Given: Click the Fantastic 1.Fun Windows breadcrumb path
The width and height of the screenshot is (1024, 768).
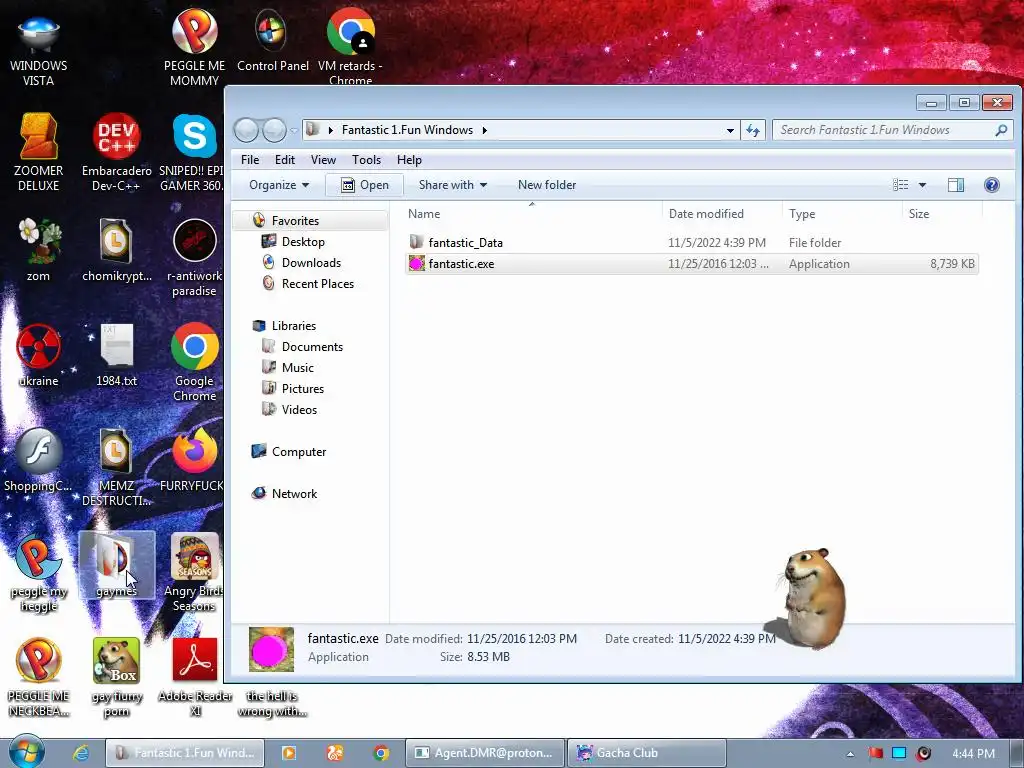Looking at the screenshot, I should [x=407, y=130].
